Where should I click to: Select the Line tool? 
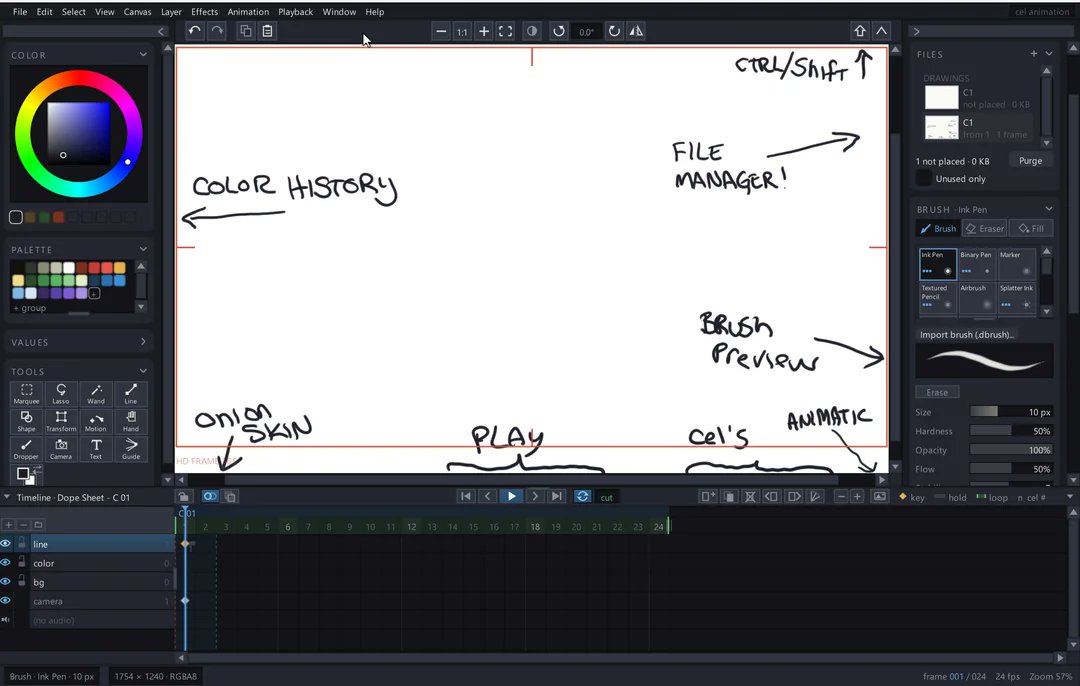pyautogui.click(x=131, y=393)
